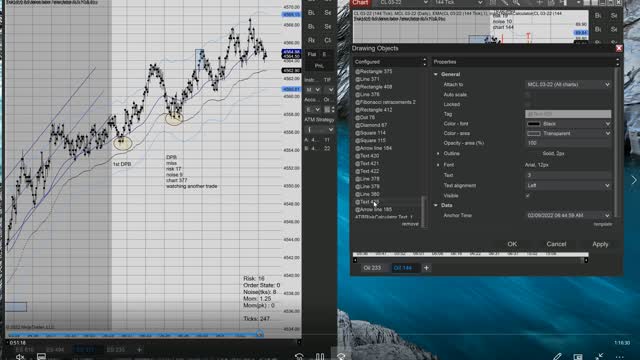
Task: Select @Arrow line 185 in the list
Action: 373,210
